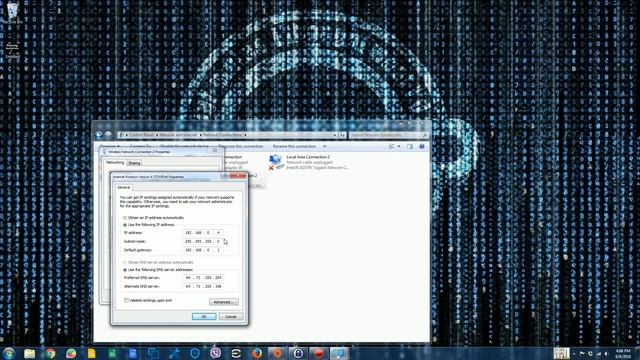Open Viber from the taskbar
The image size is (640, 360).
(216, 353)
